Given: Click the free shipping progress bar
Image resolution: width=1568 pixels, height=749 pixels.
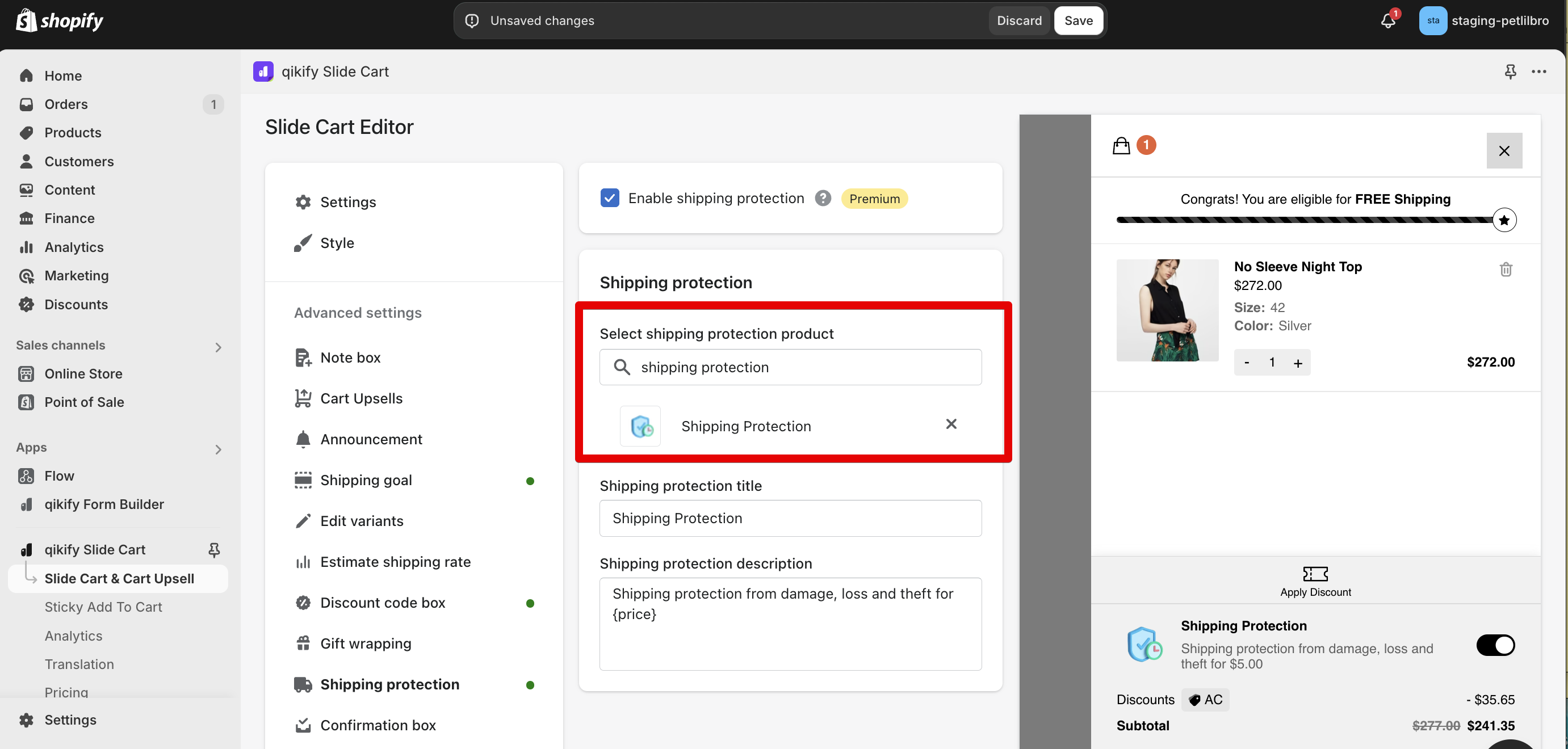Looking at the screenshot, I should (1305, 220).
